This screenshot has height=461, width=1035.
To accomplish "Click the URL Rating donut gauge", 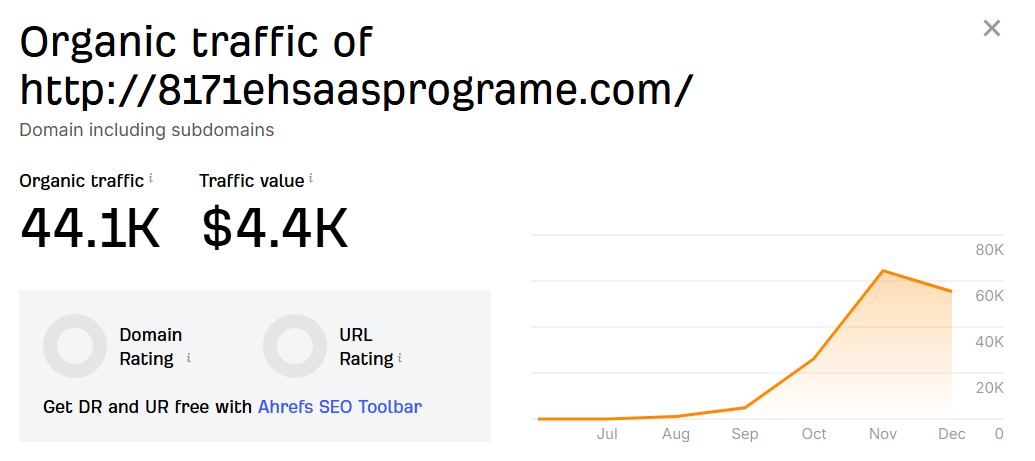I will [295, 346].
